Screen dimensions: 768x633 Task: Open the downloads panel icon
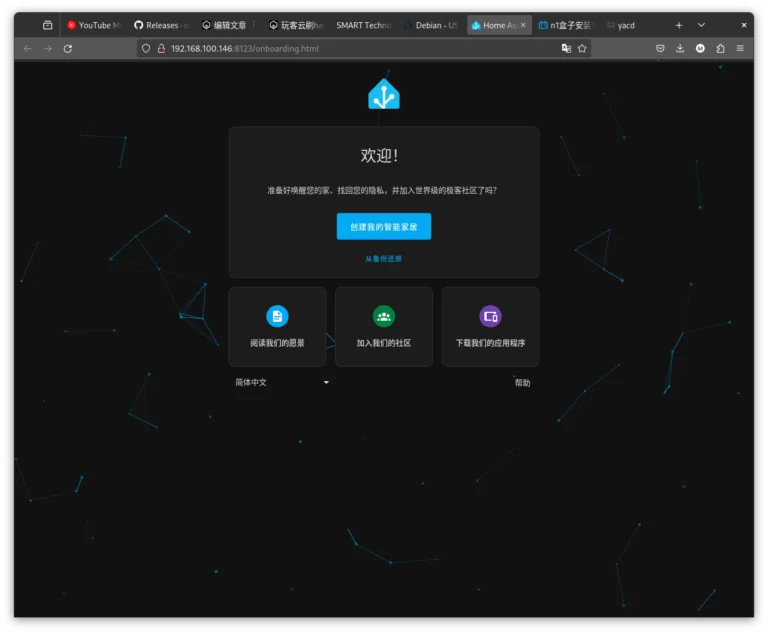[680, 48]
